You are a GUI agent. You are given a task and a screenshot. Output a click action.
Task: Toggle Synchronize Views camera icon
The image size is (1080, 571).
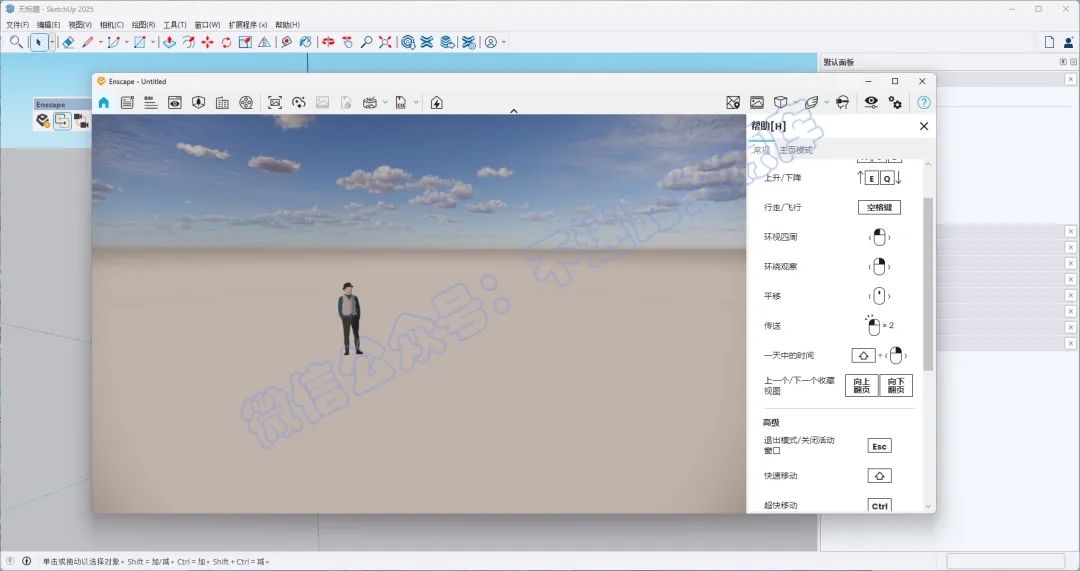point(81,121)
